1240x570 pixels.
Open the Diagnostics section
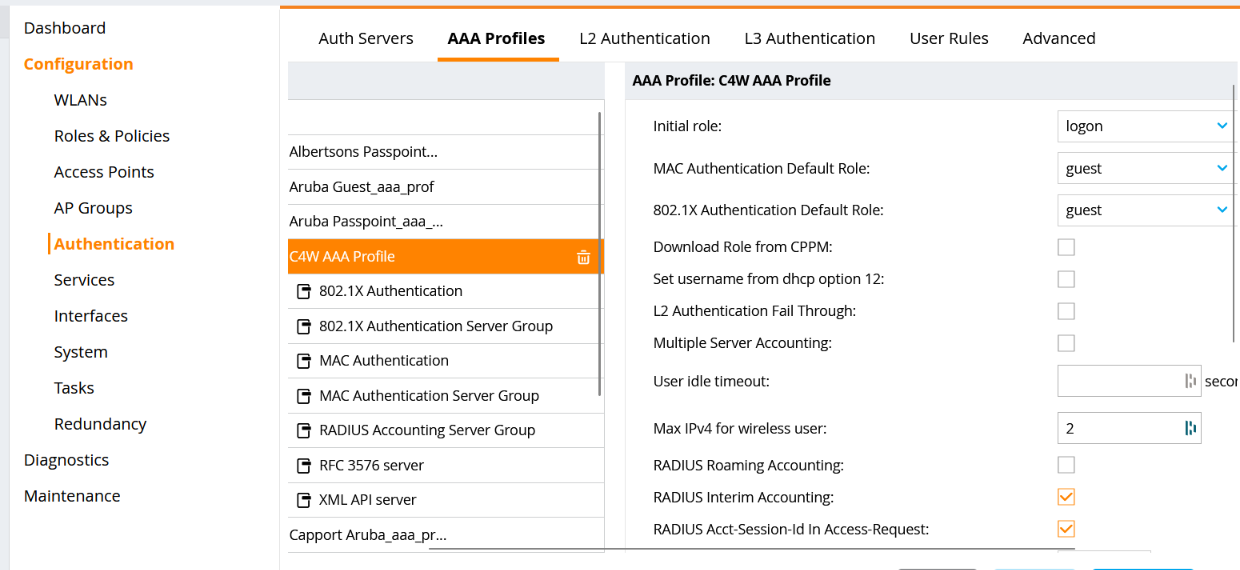tap(66, 460)
